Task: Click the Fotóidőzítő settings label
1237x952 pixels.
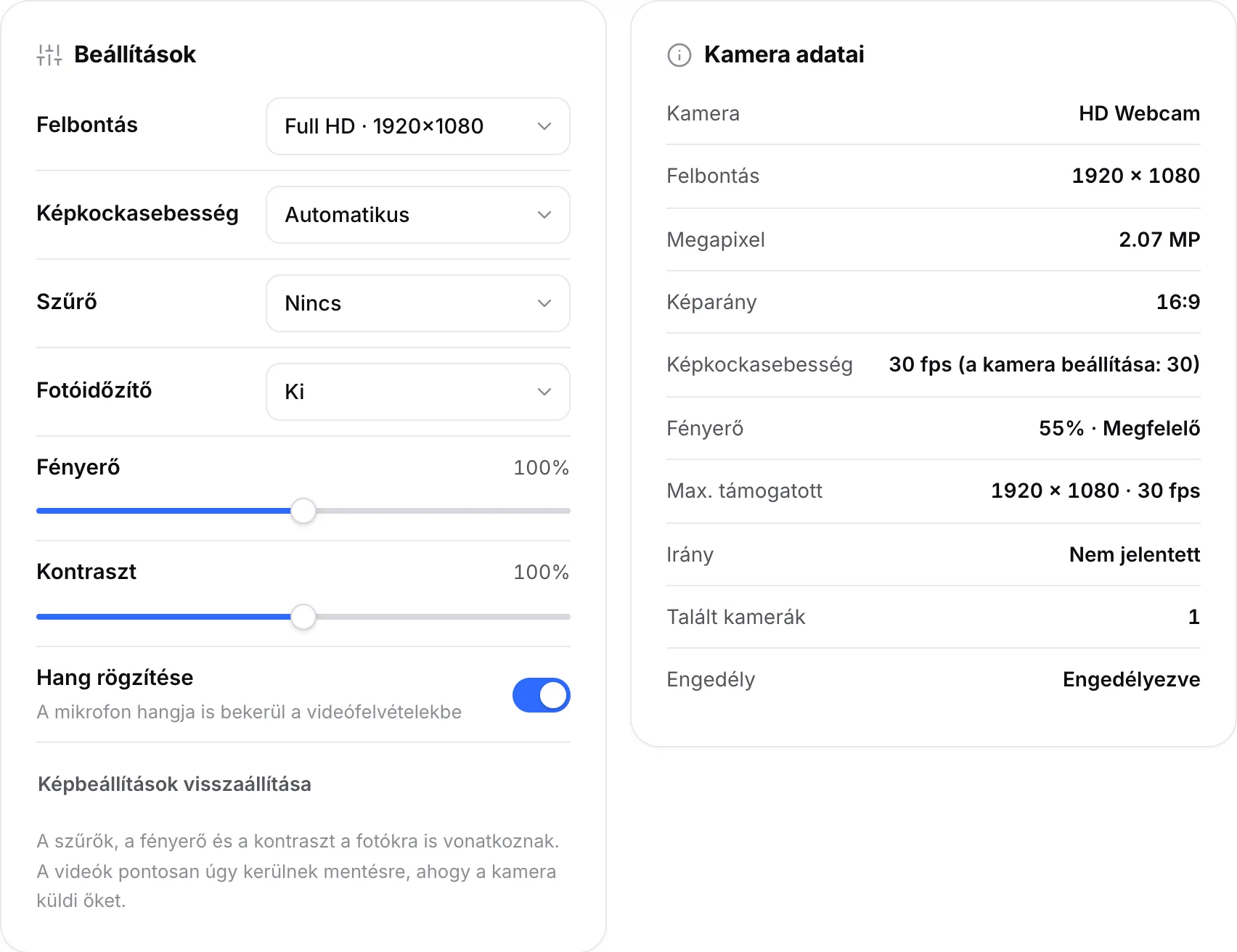Action: (94, 390)
